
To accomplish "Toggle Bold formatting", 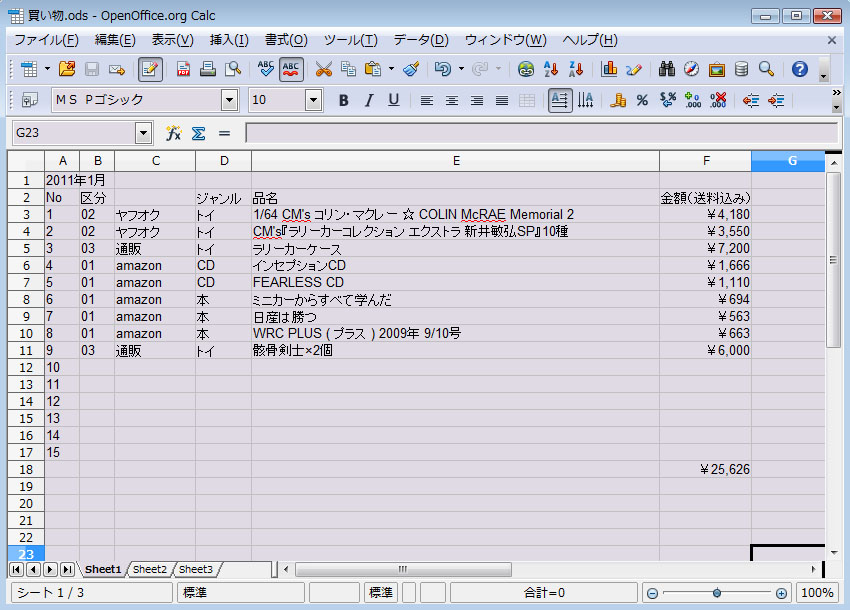I will tap(343, 100).
